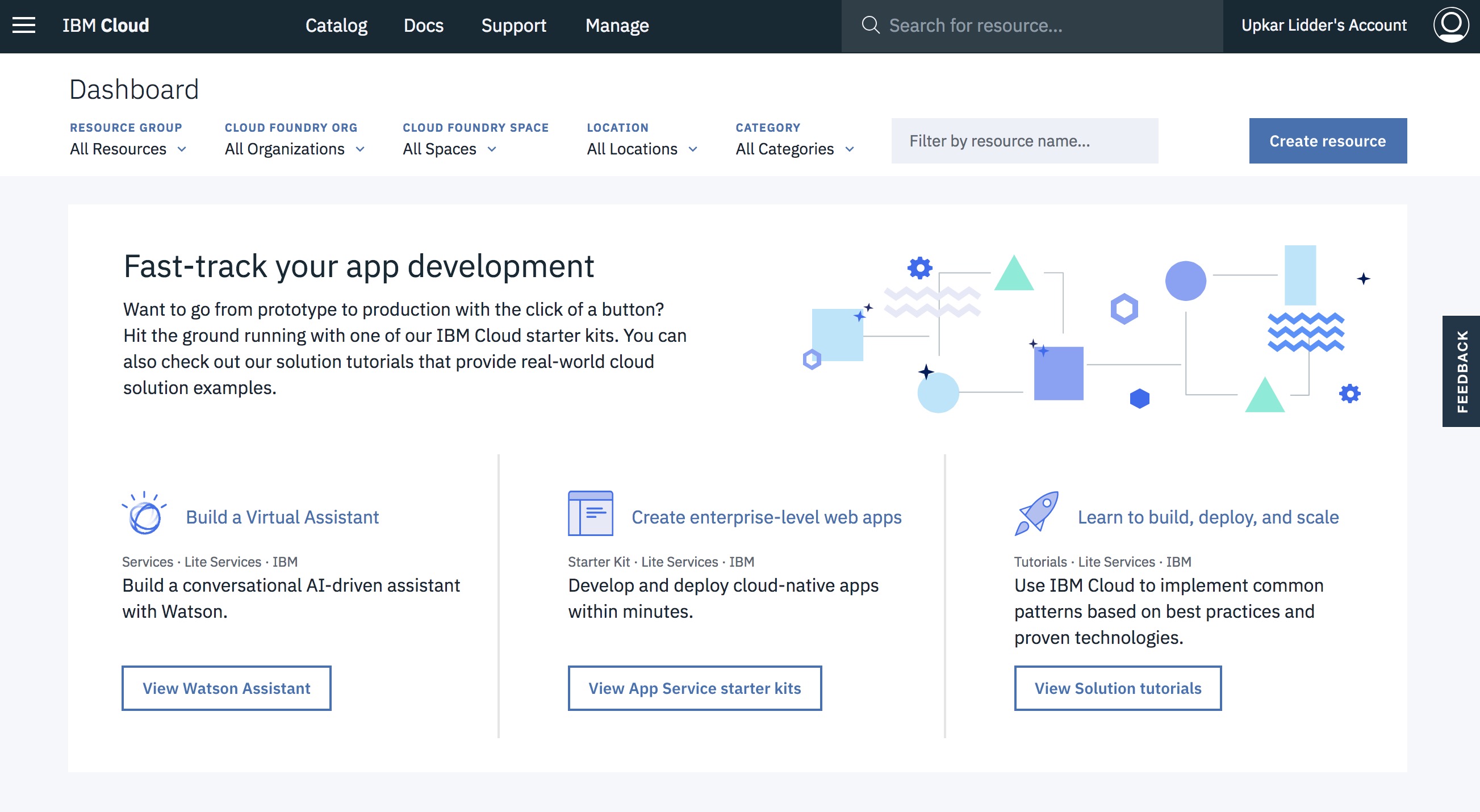
Task: Open the Feedback side tab
Action: pyautogui.click(x=1461, y=371)
